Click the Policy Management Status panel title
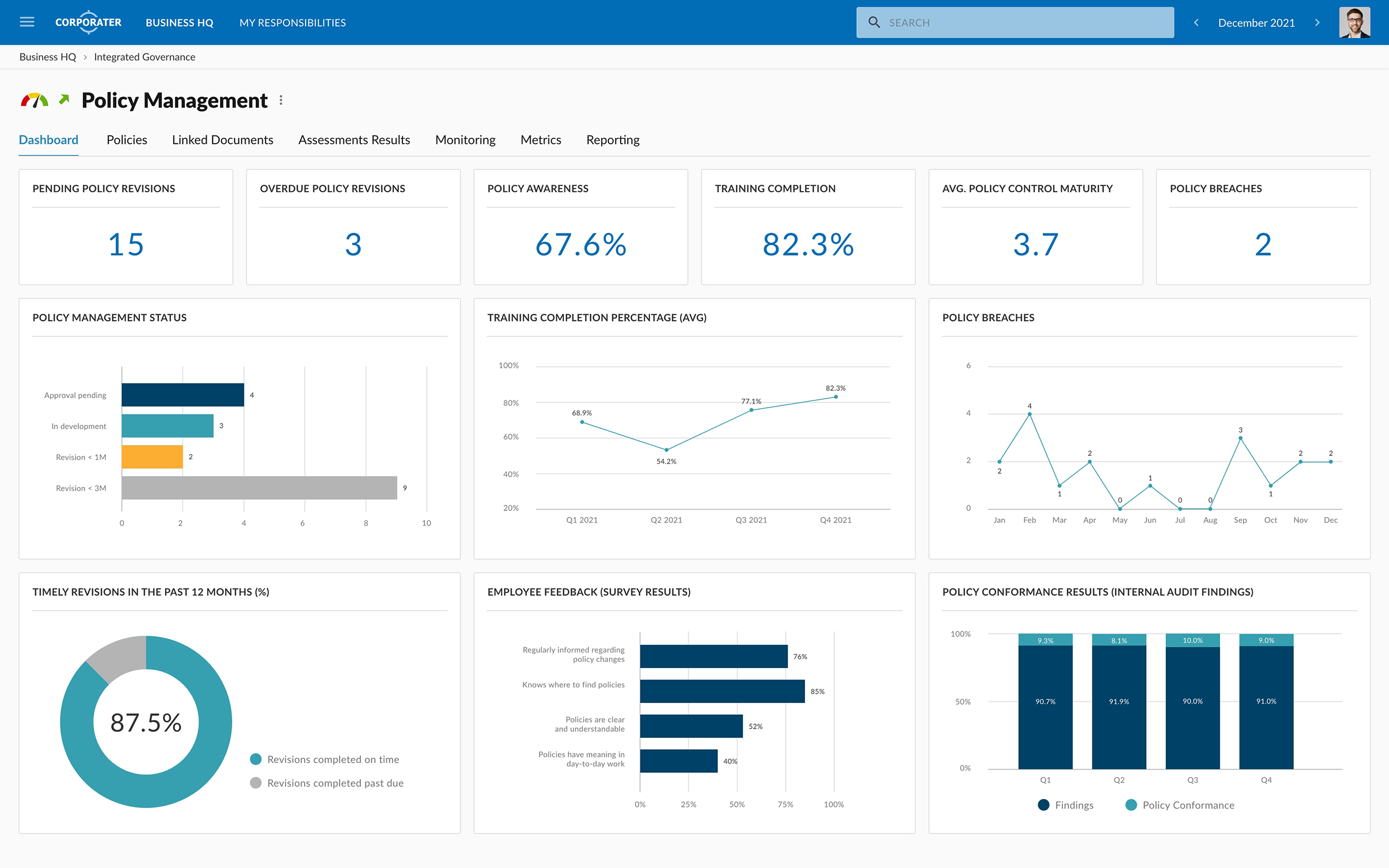This screenshot has width=1389, height=868. (109, 318)
